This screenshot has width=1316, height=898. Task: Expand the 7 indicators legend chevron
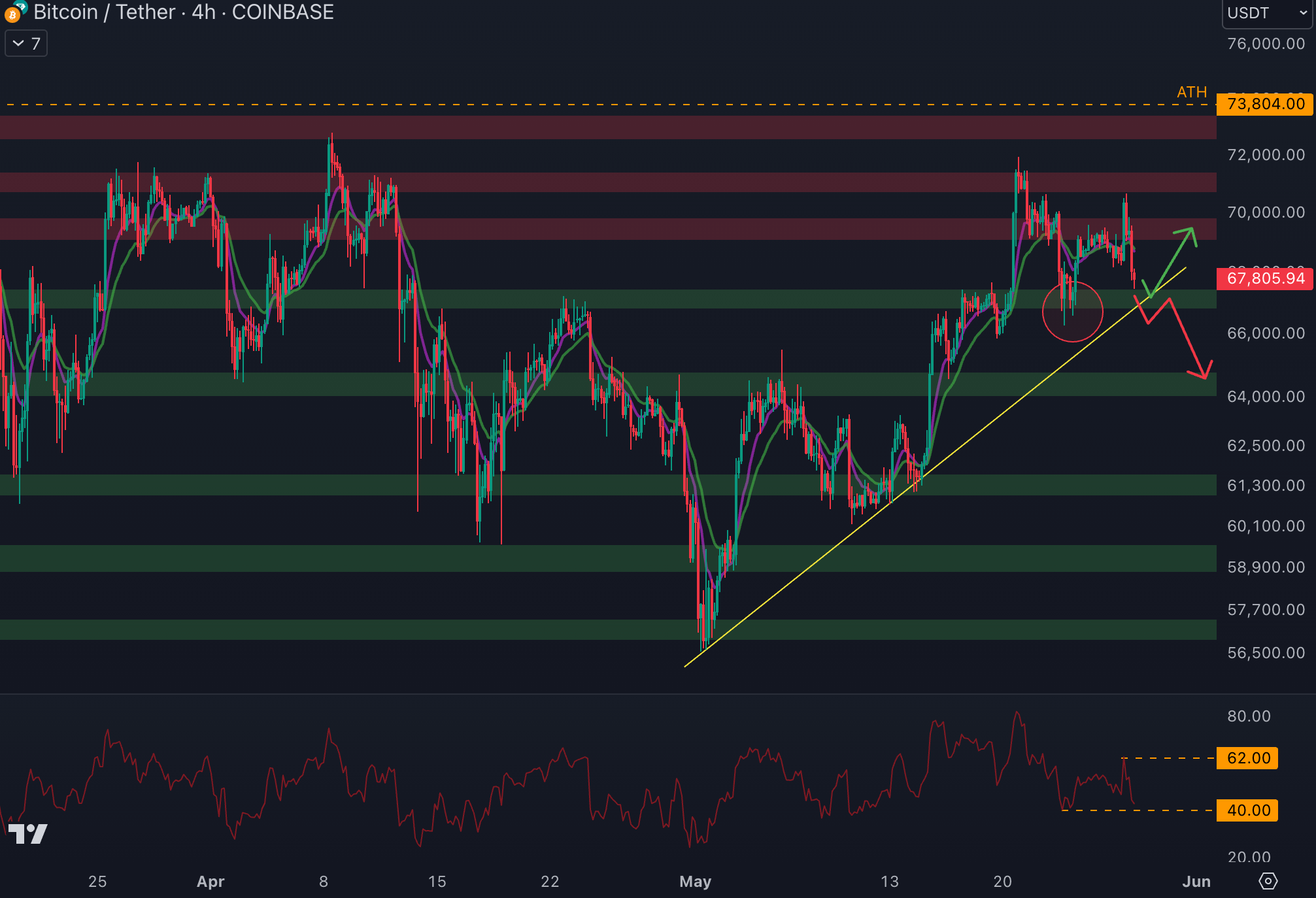(x=19, y=44)
